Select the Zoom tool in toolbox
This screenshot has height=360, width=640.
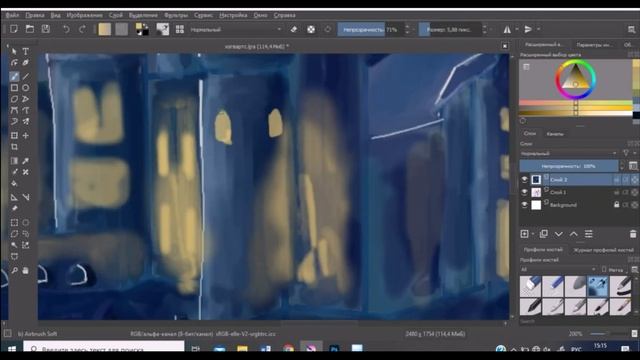(14, 270)
